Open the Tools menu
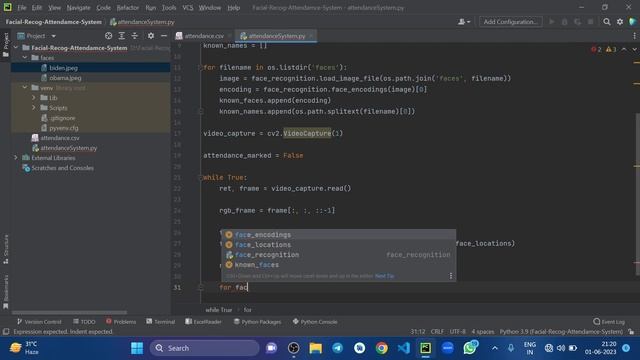 tap(169, 8)
